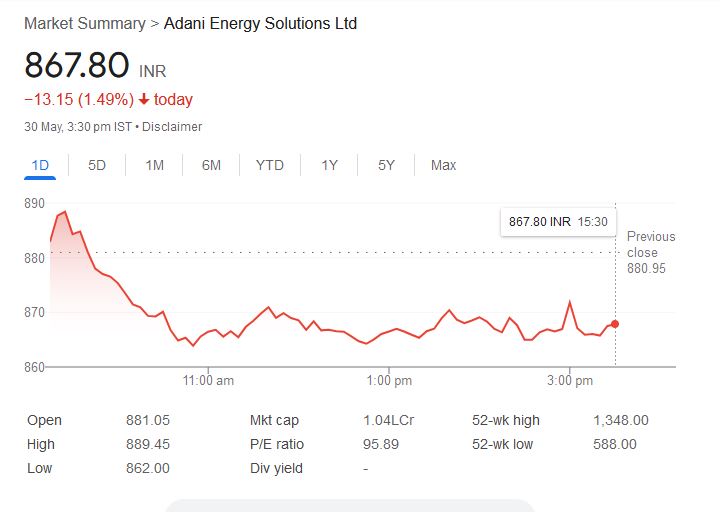The image size is (720, 512).
Task: Open the Market Summary breadcrumb link
Action: [84, 23]
